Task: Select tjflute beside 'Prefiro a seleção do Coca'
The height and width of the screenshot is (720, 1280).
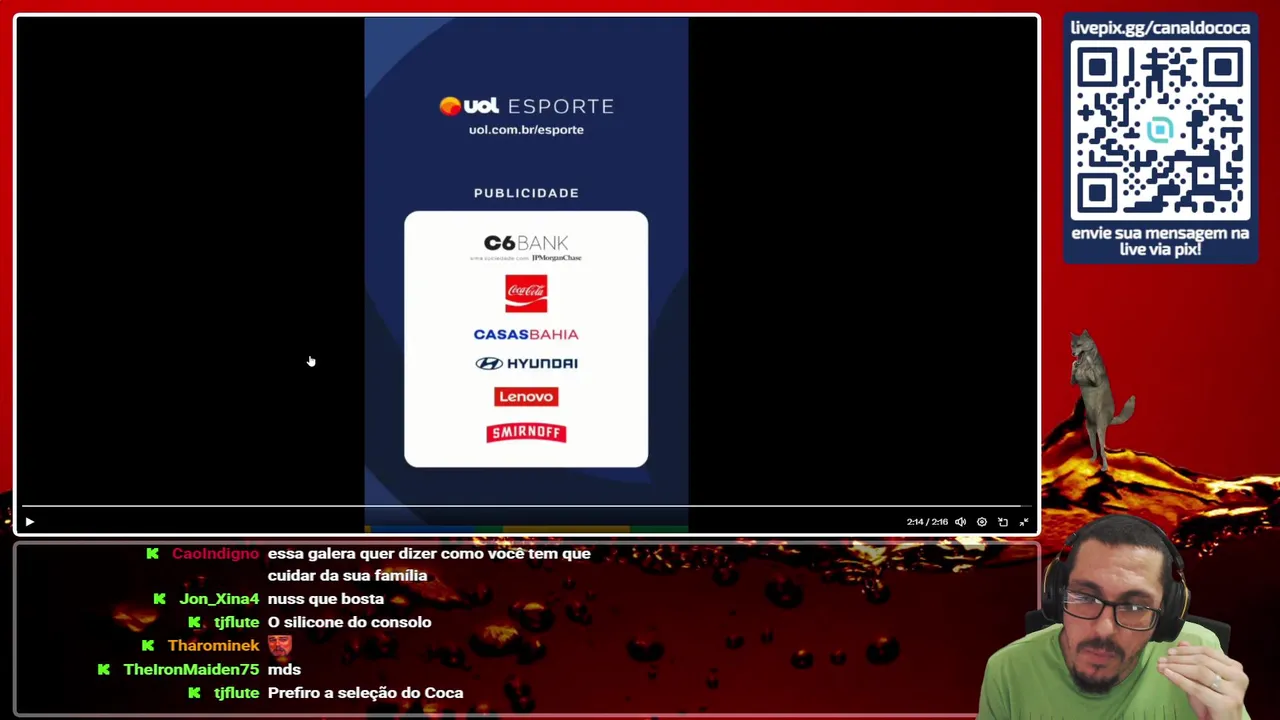Action: [x=236, y=693]
